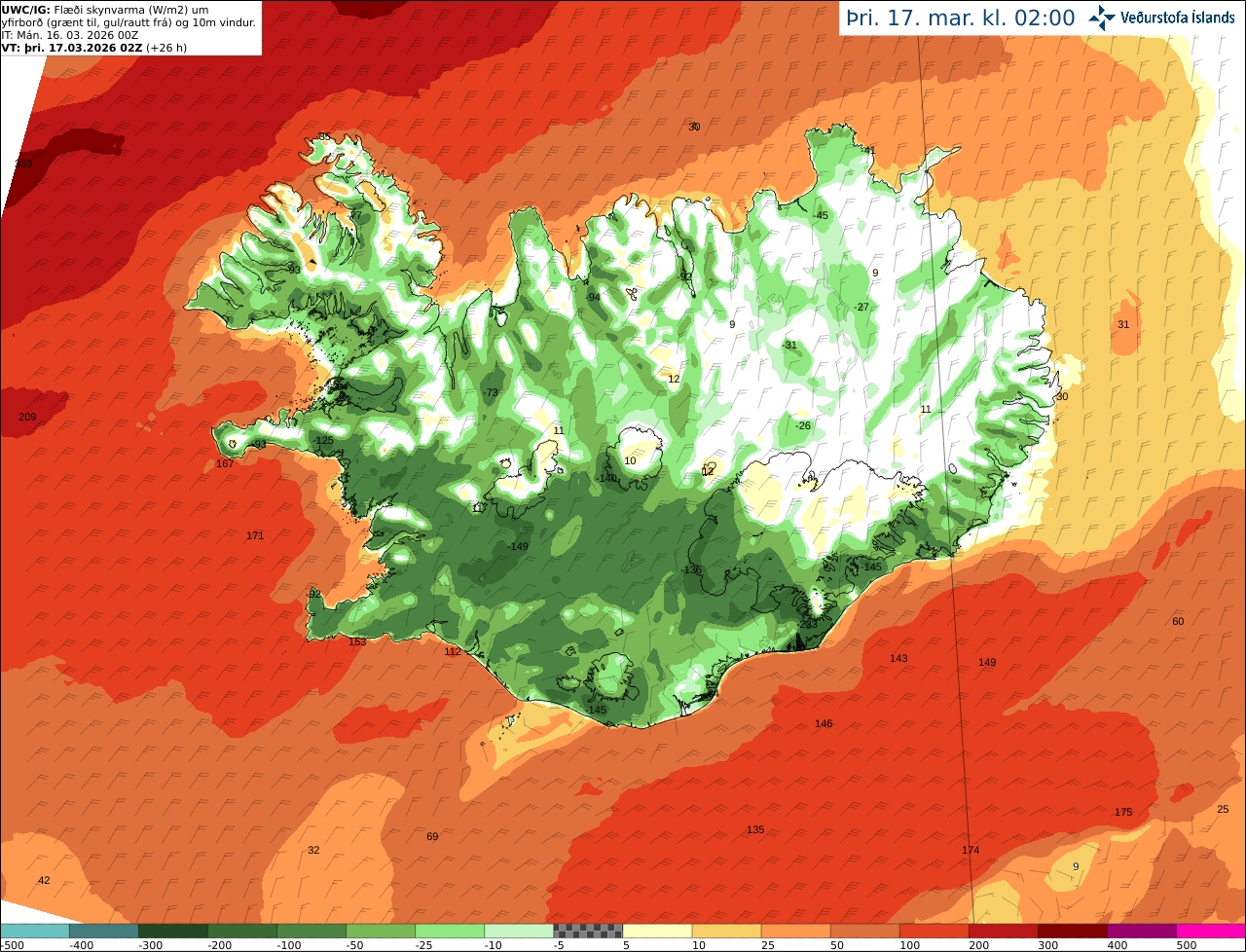Image resolution: width=1246 pixels, height=952 pixels.
Task: Pick the light green swatch between -25 and -10
Action: 449,931
